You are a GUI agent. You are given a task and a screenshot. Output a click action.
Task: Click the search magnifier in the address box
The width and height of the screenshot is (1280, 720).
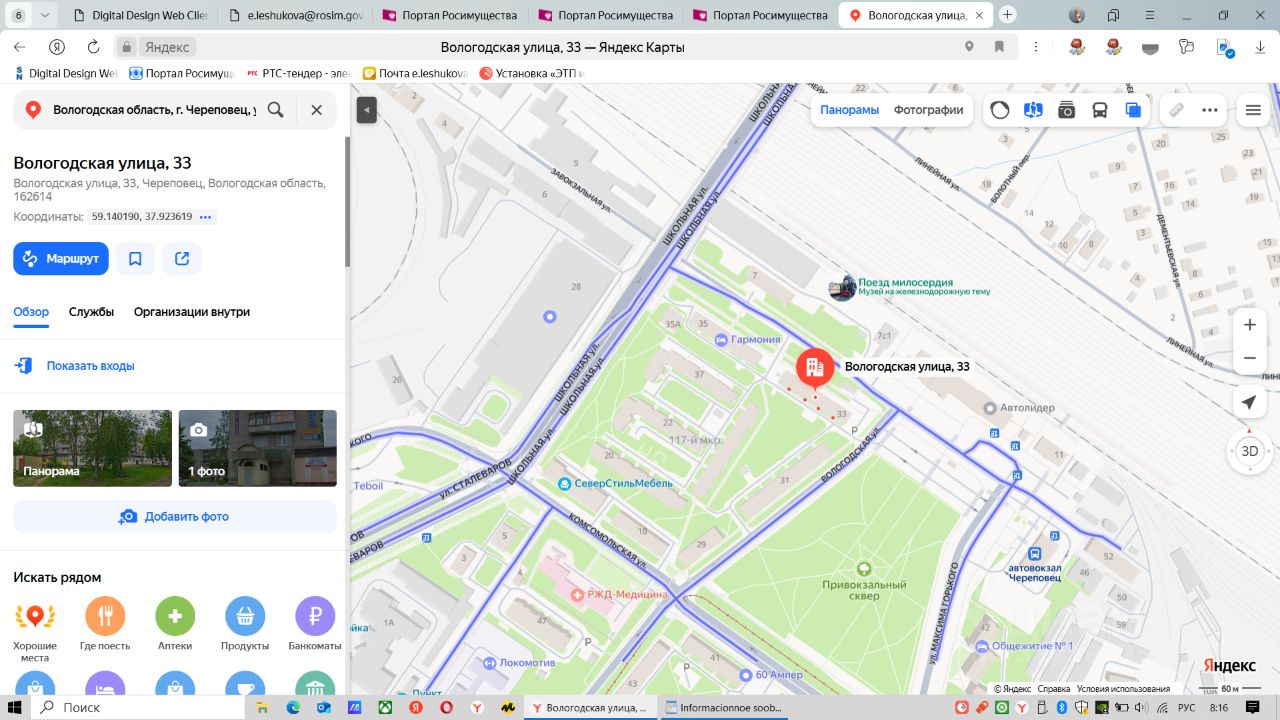(x=276, y=110)
